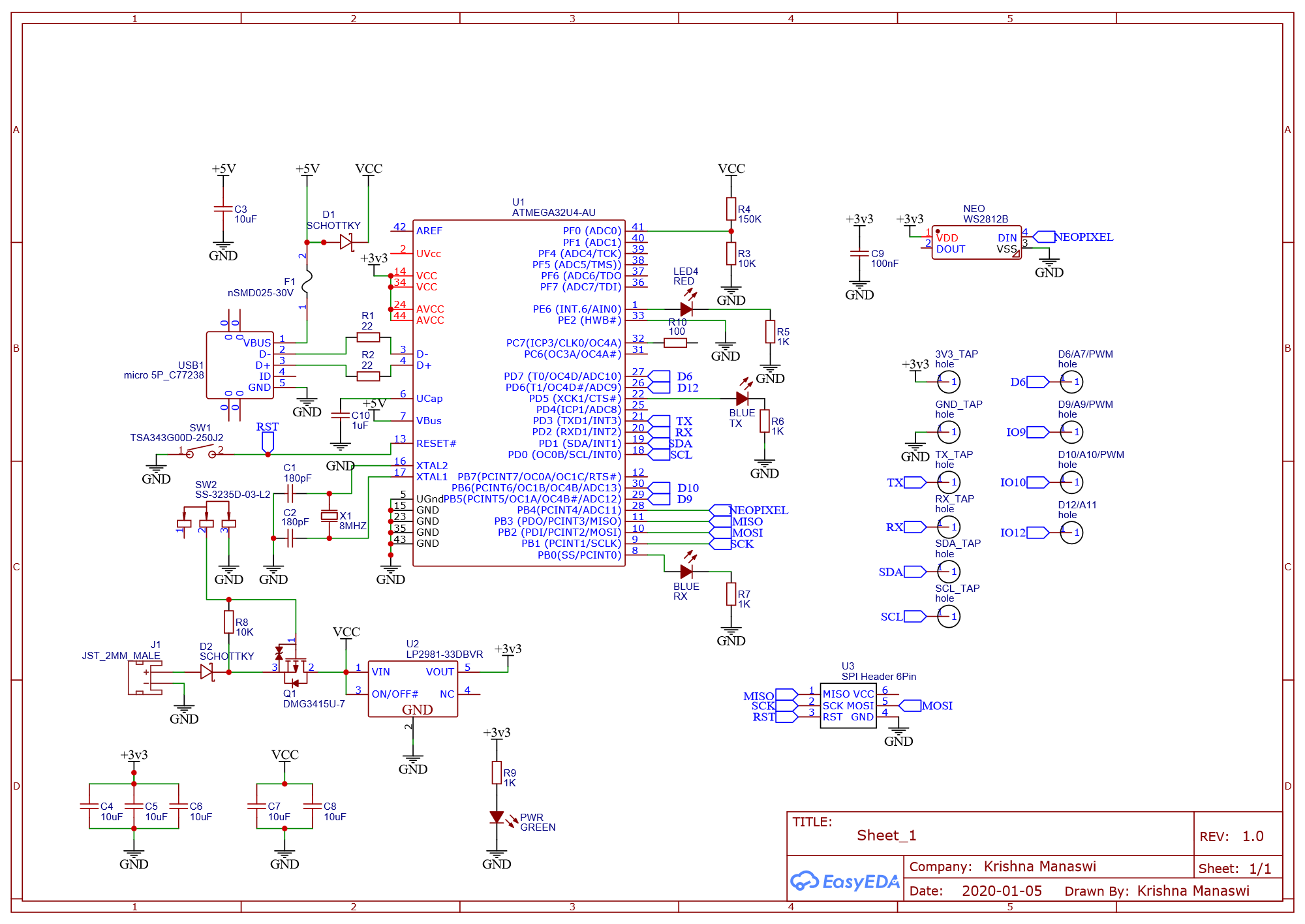Click the SPI Header 6Pin U3
Viewport: 1305px width, 924px height.
point(848,705)
